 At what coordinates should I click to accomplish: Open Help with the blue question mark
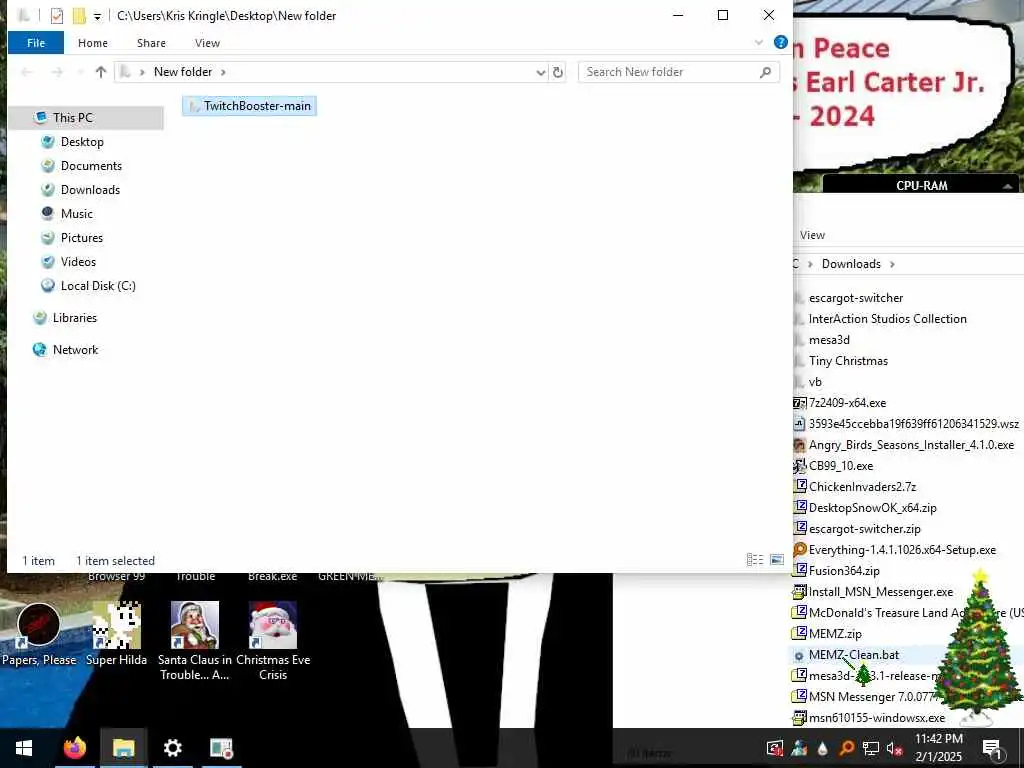pos(780,42)
